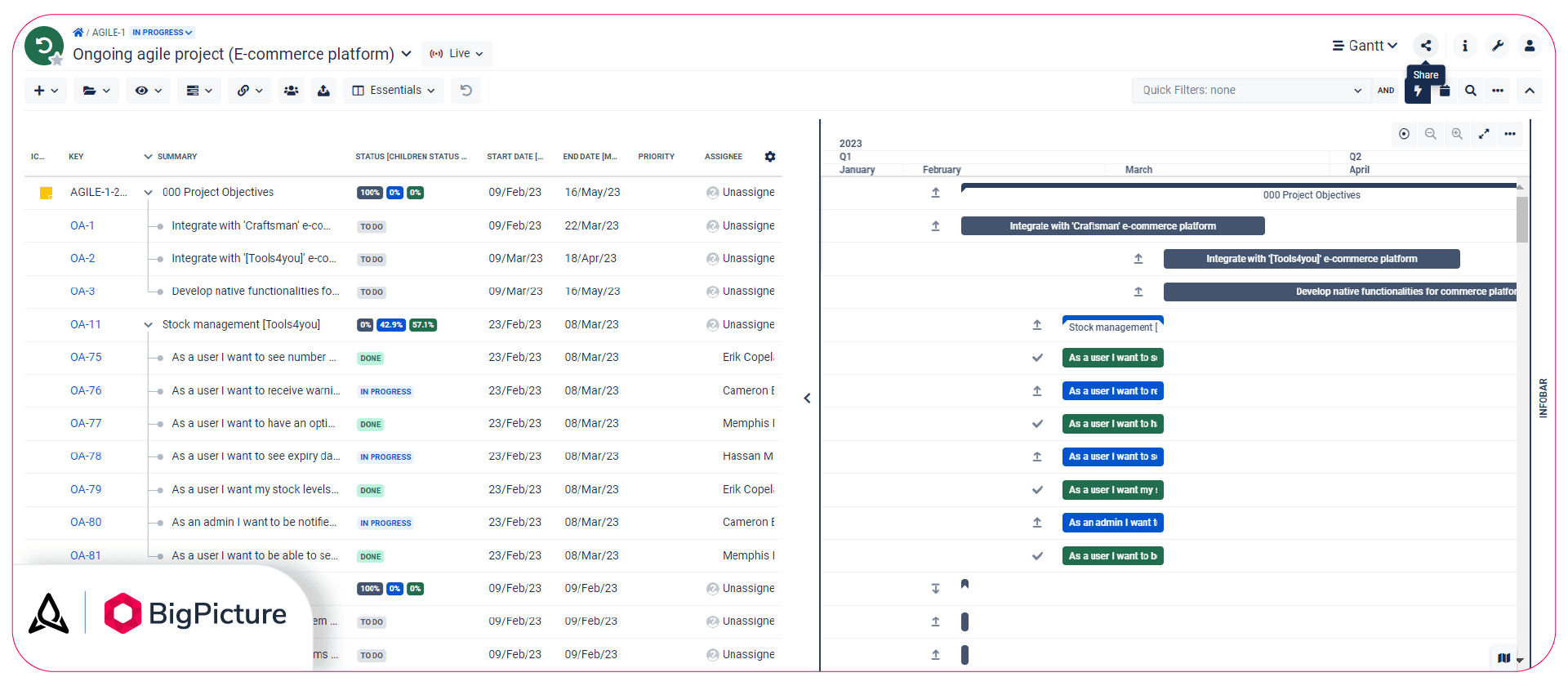Viewport: 1568px width, 686px height.
Task: Click the fullscreen expand Gantt icon
Action: click(x=1484, y=134)
